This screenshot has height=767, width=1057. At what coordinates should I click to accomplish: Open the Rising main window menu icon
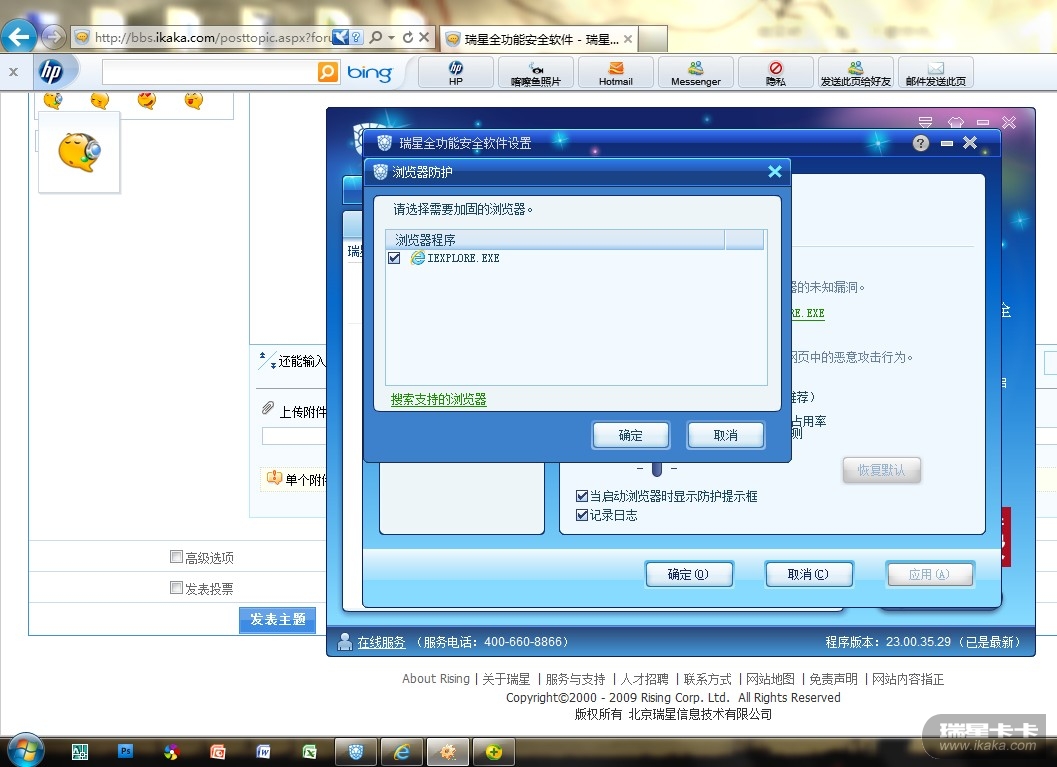click(926, 122)
